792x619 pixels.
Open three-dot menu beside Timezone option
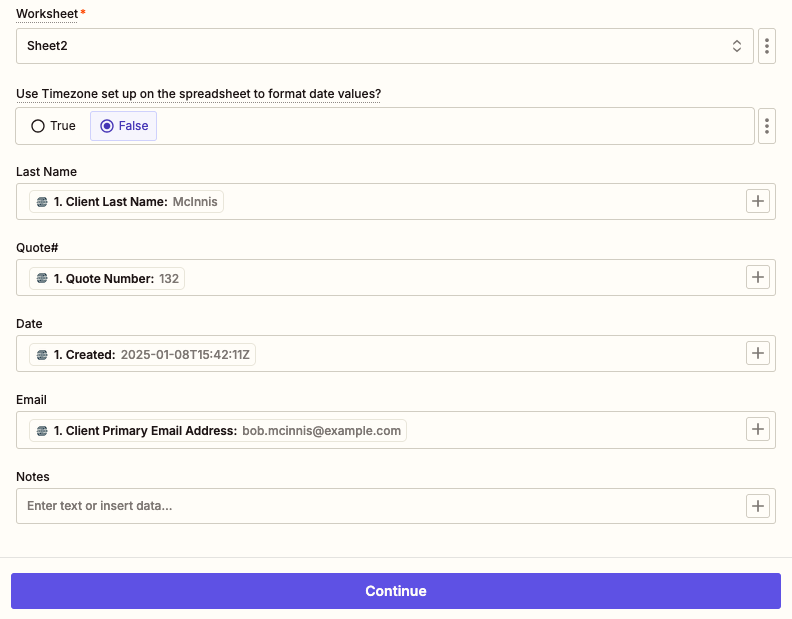pyautogui.click(x=767, y=126)
